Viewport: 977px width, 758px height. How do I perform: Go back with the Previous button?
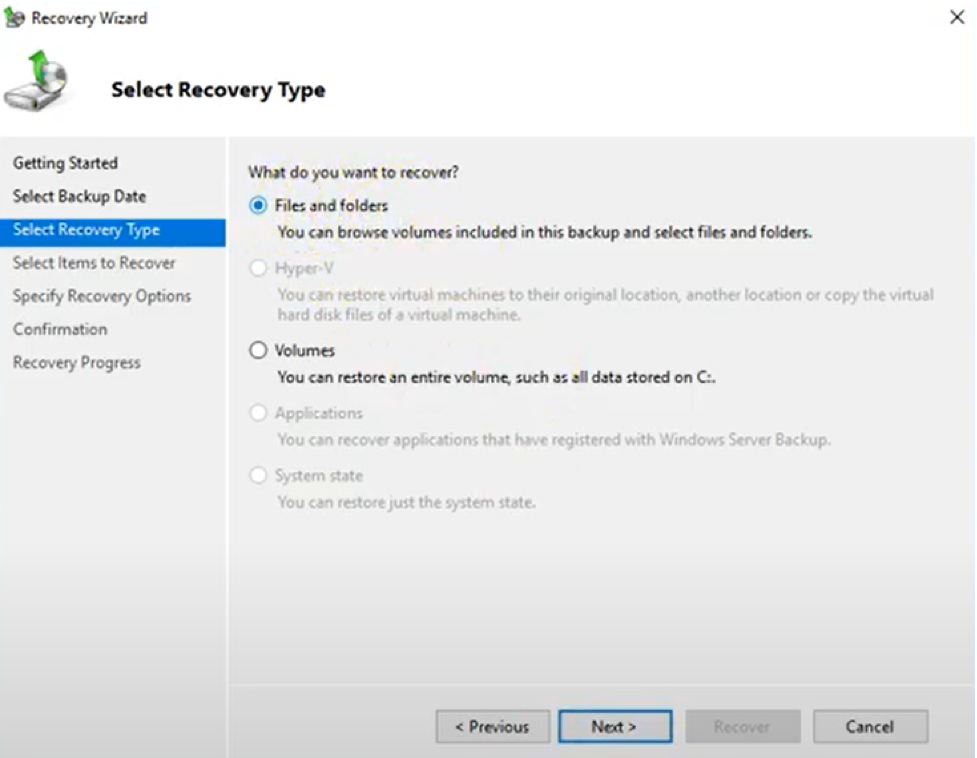pos(492,727)
